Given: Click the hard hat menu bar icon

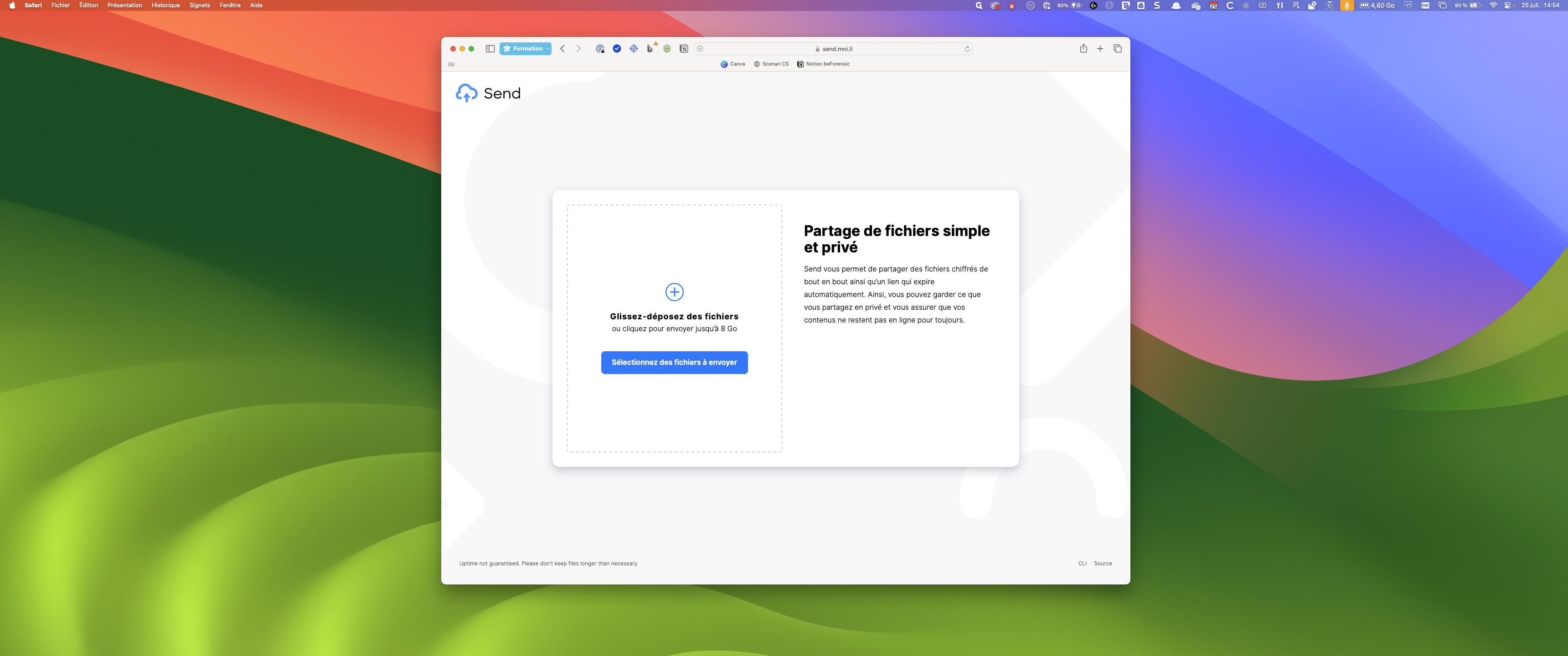Looking at the screenshot, I should [x=1176, y=5].
